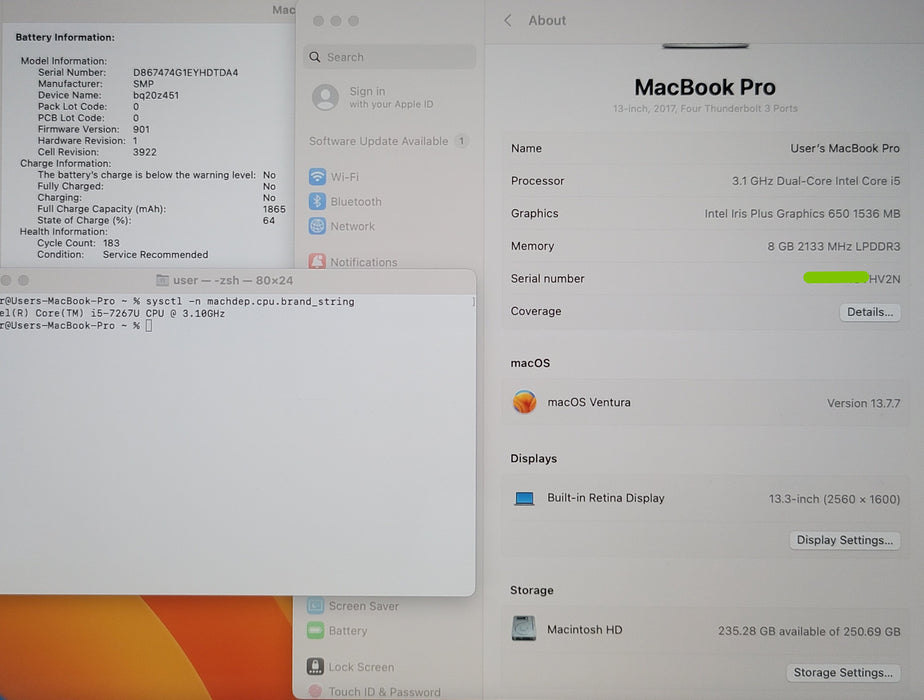Click the sysctl machdep.cpu.brand_string command line

(250, 301)
